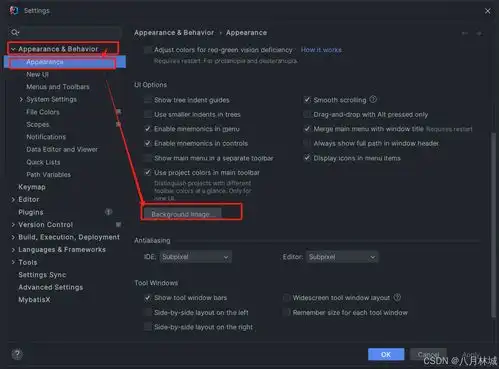This screenshot has width=499, height=369.
Task: Uncheck Use project colors in main toolbar
Action: [148, 172]
